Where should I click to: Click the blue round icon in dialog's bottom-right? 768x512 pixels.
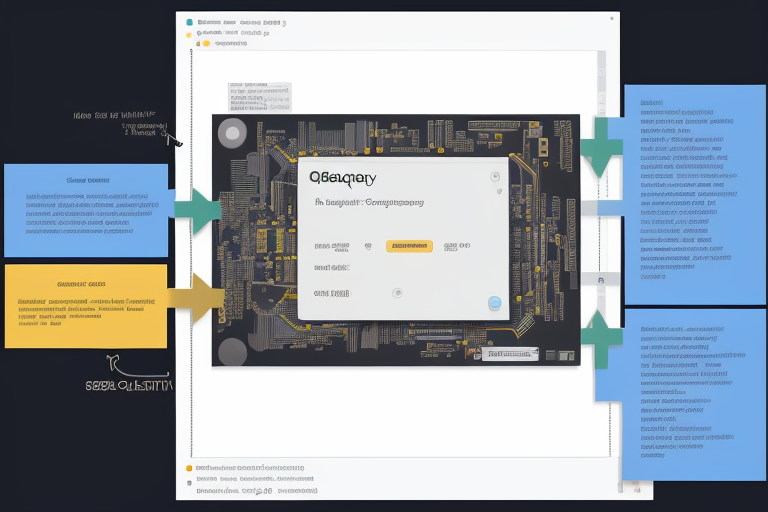click(x=494, y=303)
